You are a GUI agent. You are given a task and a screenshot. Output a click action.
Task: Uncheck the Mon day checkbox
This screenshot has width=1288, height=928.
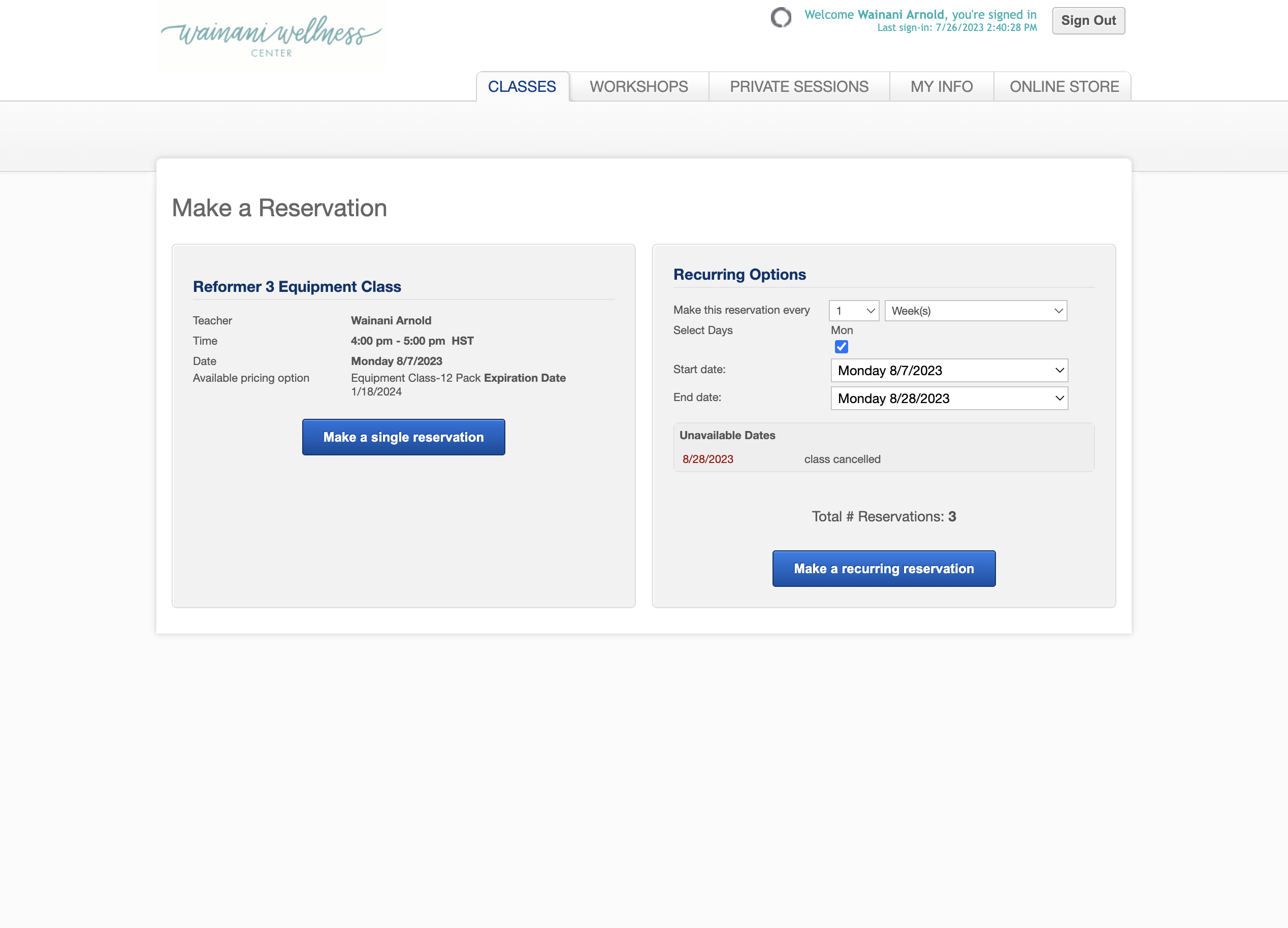coord(841,347)
